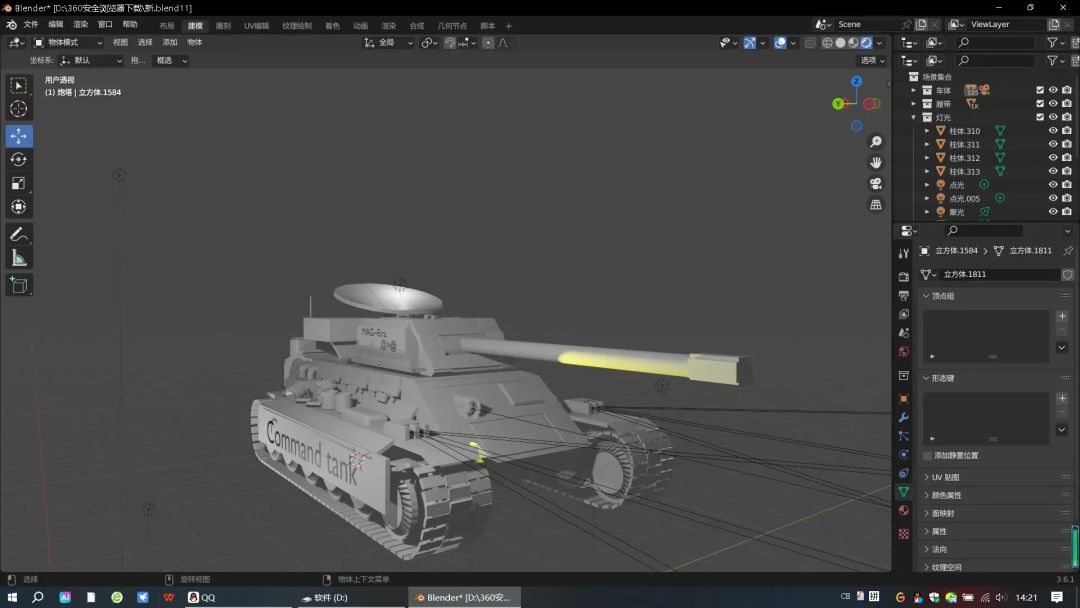The height and width of the screenshot is (608, 1080).
Task: Uncheck the 车体 collection checkbox
Action: (1040, 90)
